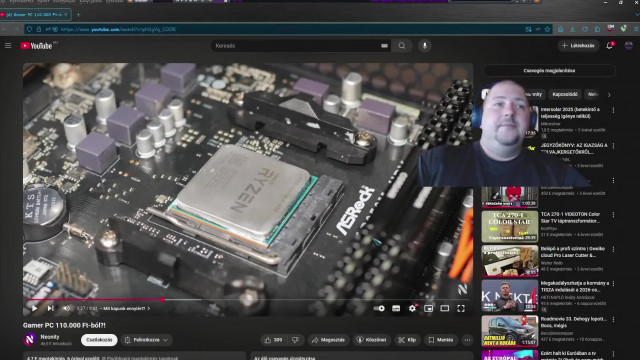
Task: Select the Kapcsolódó filter chip
Action: (x=565, y=94)
